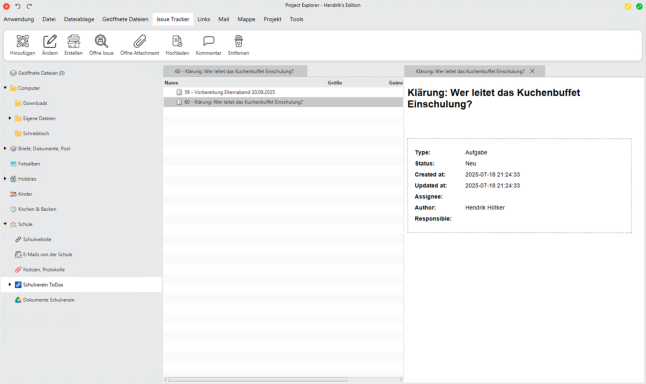
Task: Click the Hinzufügen toolbar icon
Action: point(23,41)
